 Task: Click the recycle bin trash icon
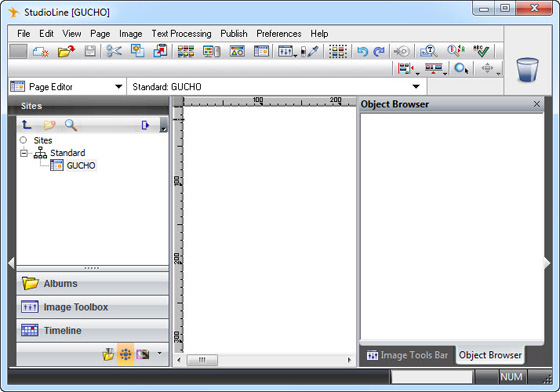point(527,70)
